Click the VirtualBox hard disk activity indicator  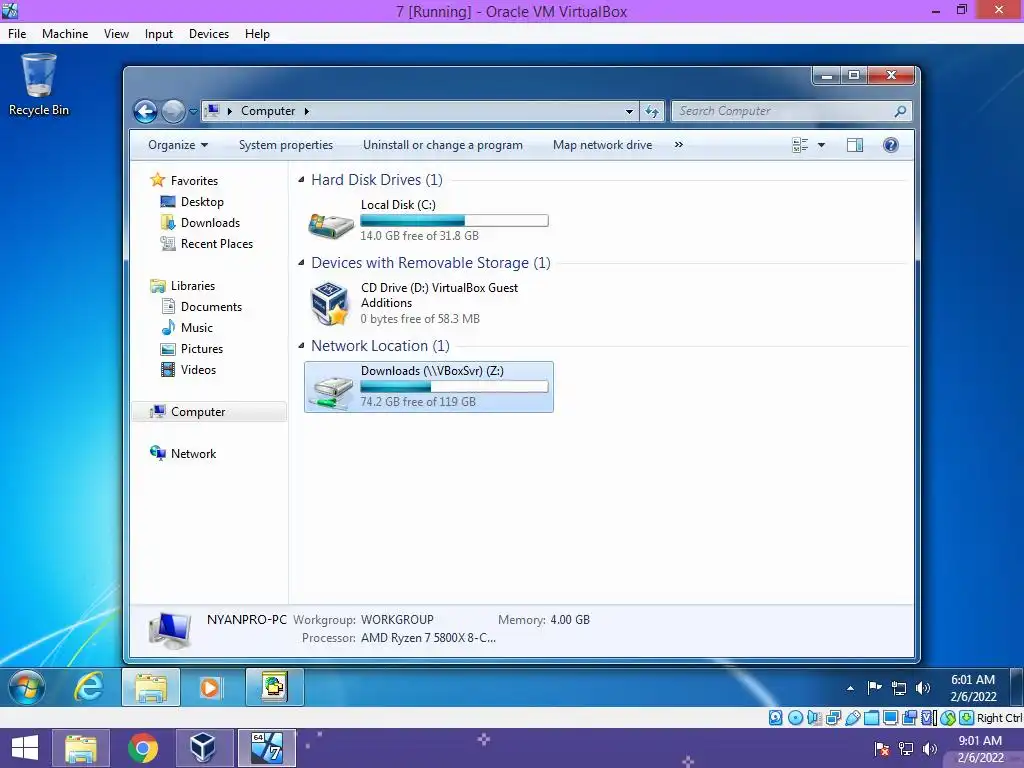tap(775, 718)
